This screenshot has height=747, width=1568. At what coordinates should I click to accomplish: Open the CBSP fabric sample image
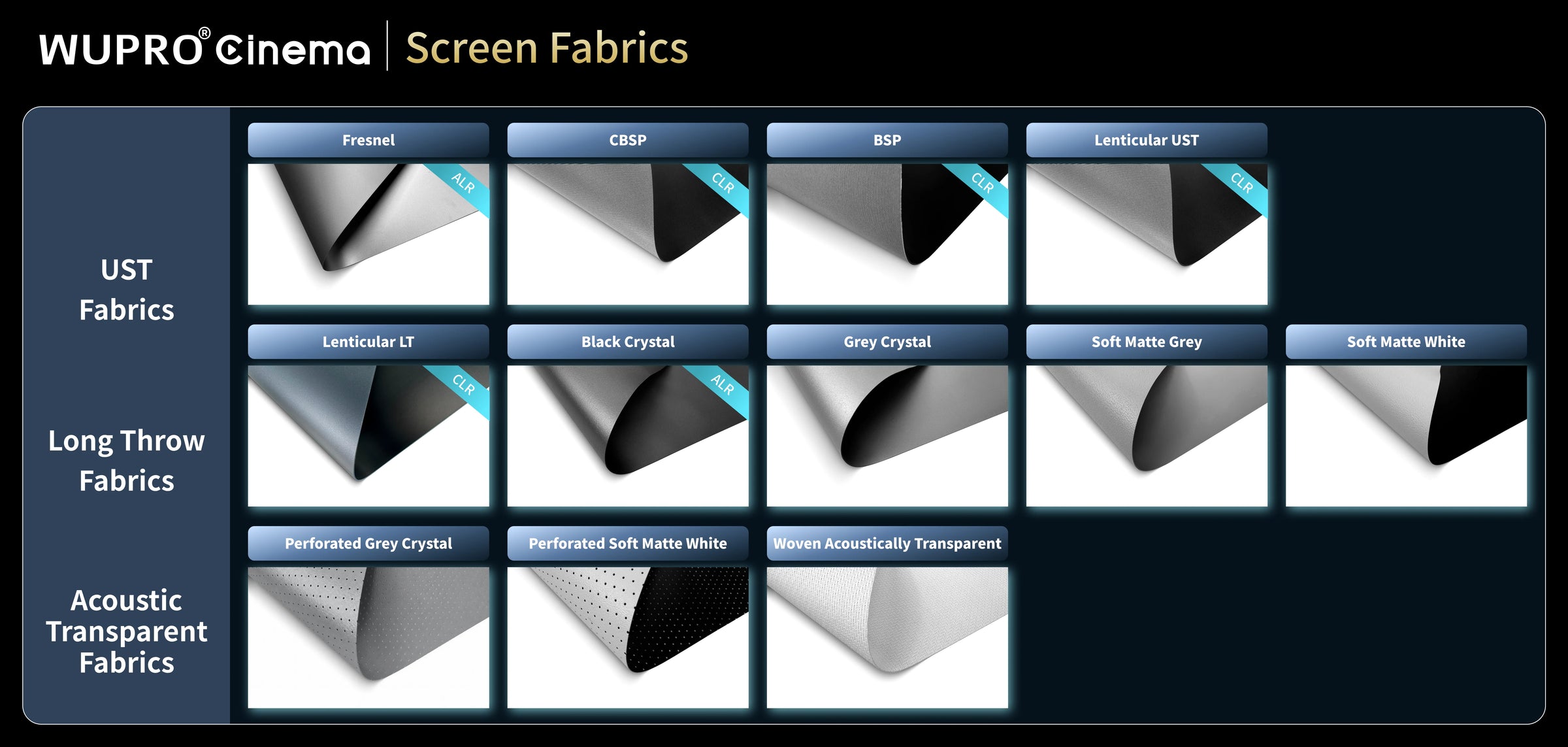pos(628,234)
